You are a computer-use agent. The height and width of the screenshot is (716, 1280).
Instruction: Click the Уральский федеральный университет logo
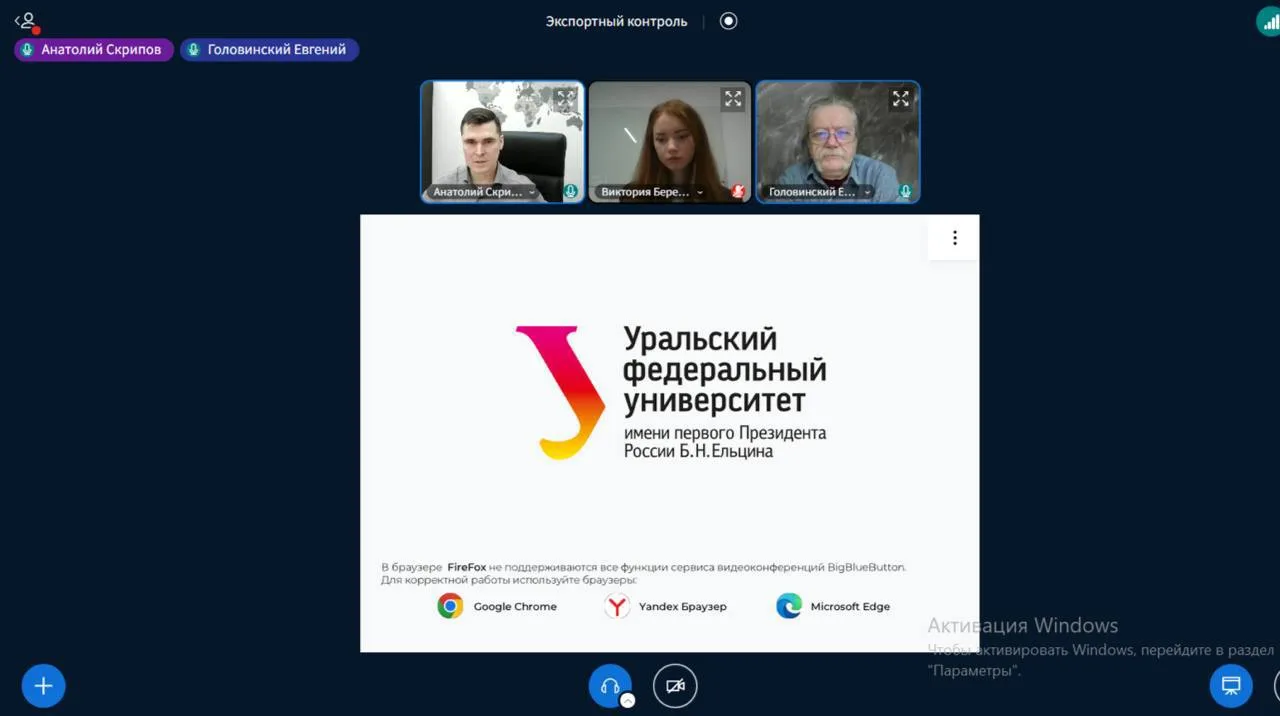(670, 392)
